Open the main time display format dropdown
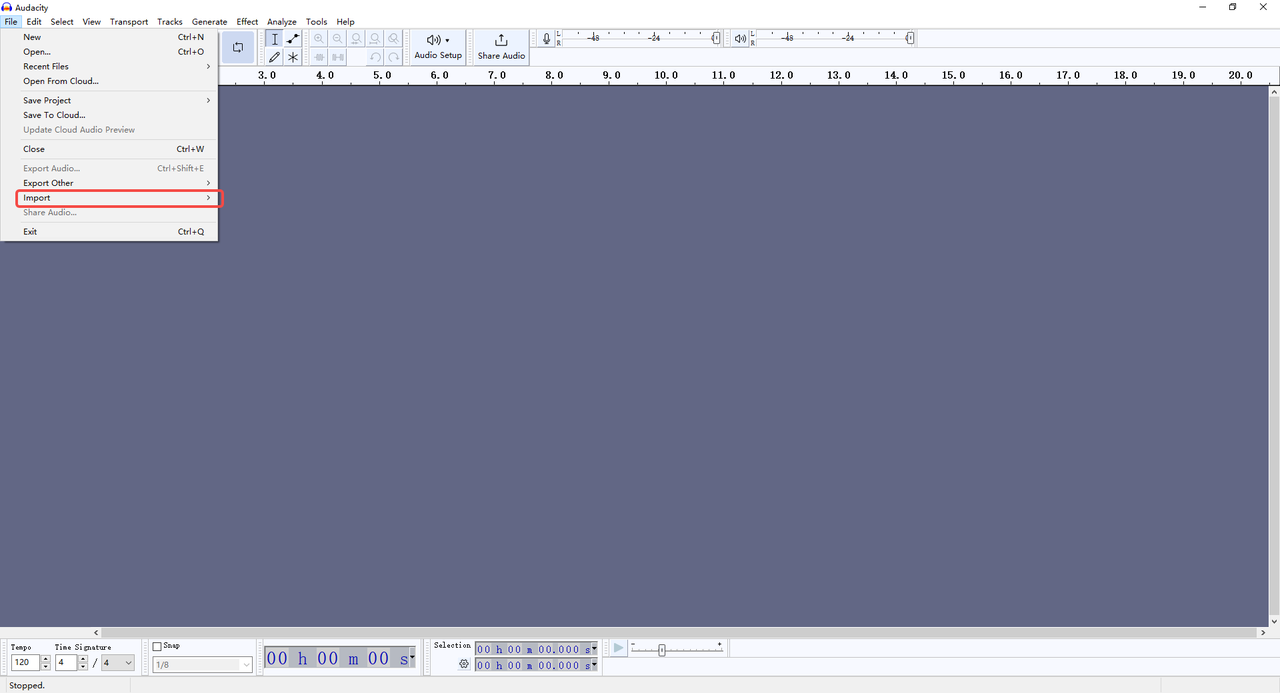The height and width of the screenshot is (693, 1280). tap(412, 658)
